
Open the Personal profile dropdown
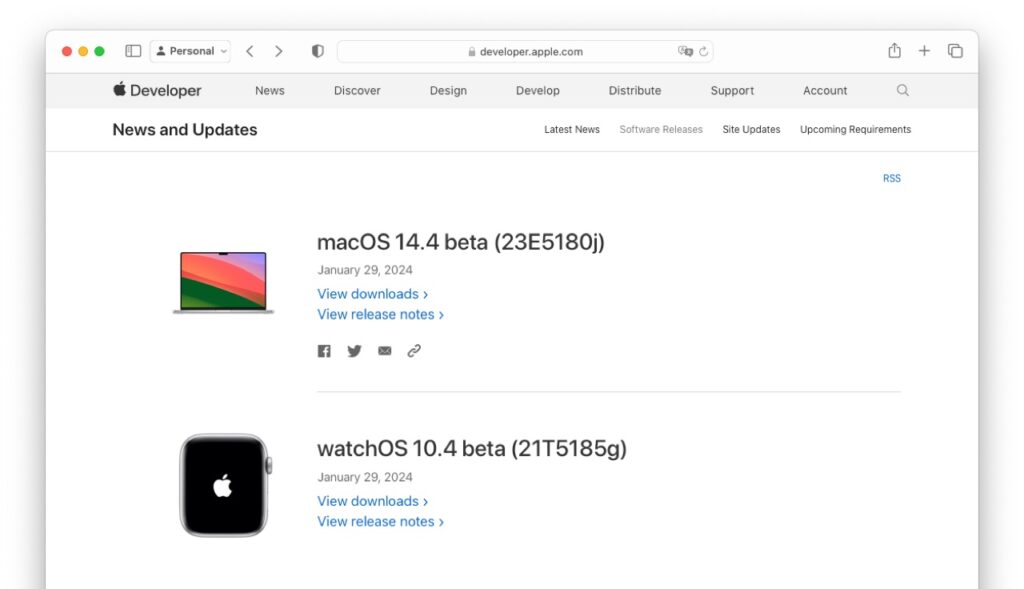click(x=190, y=50)
